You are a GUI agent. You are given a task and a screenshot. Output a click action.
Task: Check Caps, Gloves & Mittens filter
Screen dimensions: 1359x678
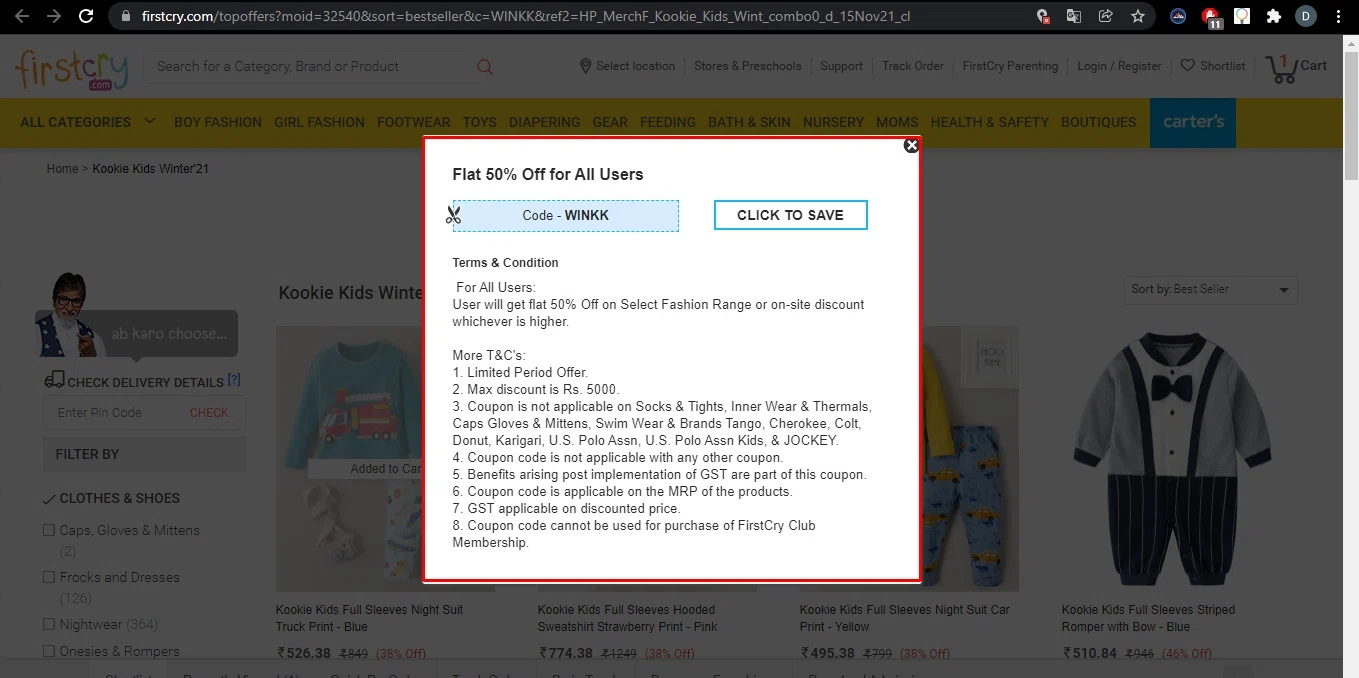(49, 530)
